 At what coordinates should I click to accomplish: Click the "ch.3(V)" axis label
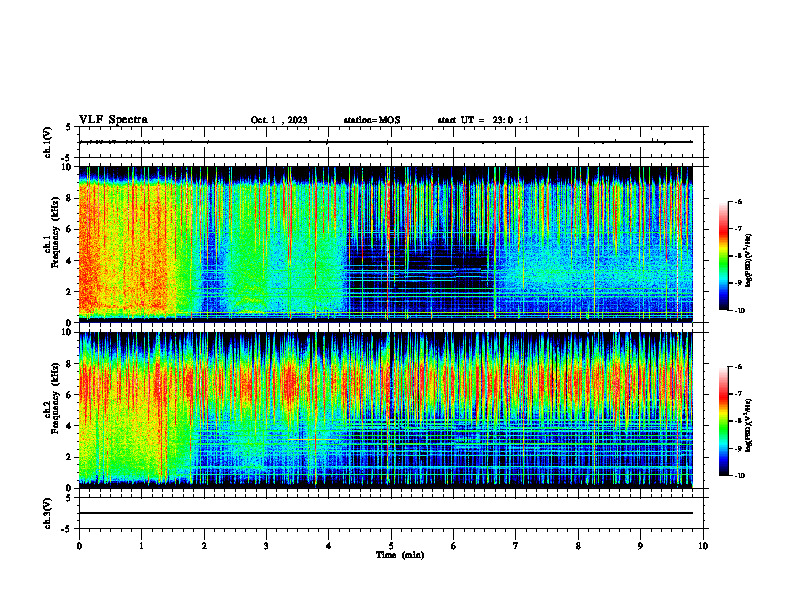click(x=48, y=514)
